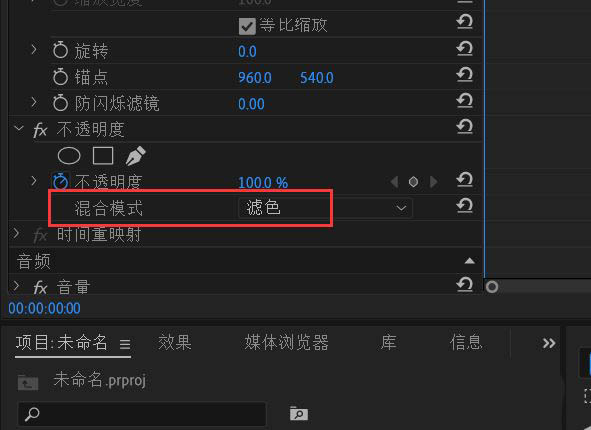This screenshot has width=591, height=430.
Task: Uncheck the 等比缩放 uniform scale checkbox
Action: (x=247, y=26)
